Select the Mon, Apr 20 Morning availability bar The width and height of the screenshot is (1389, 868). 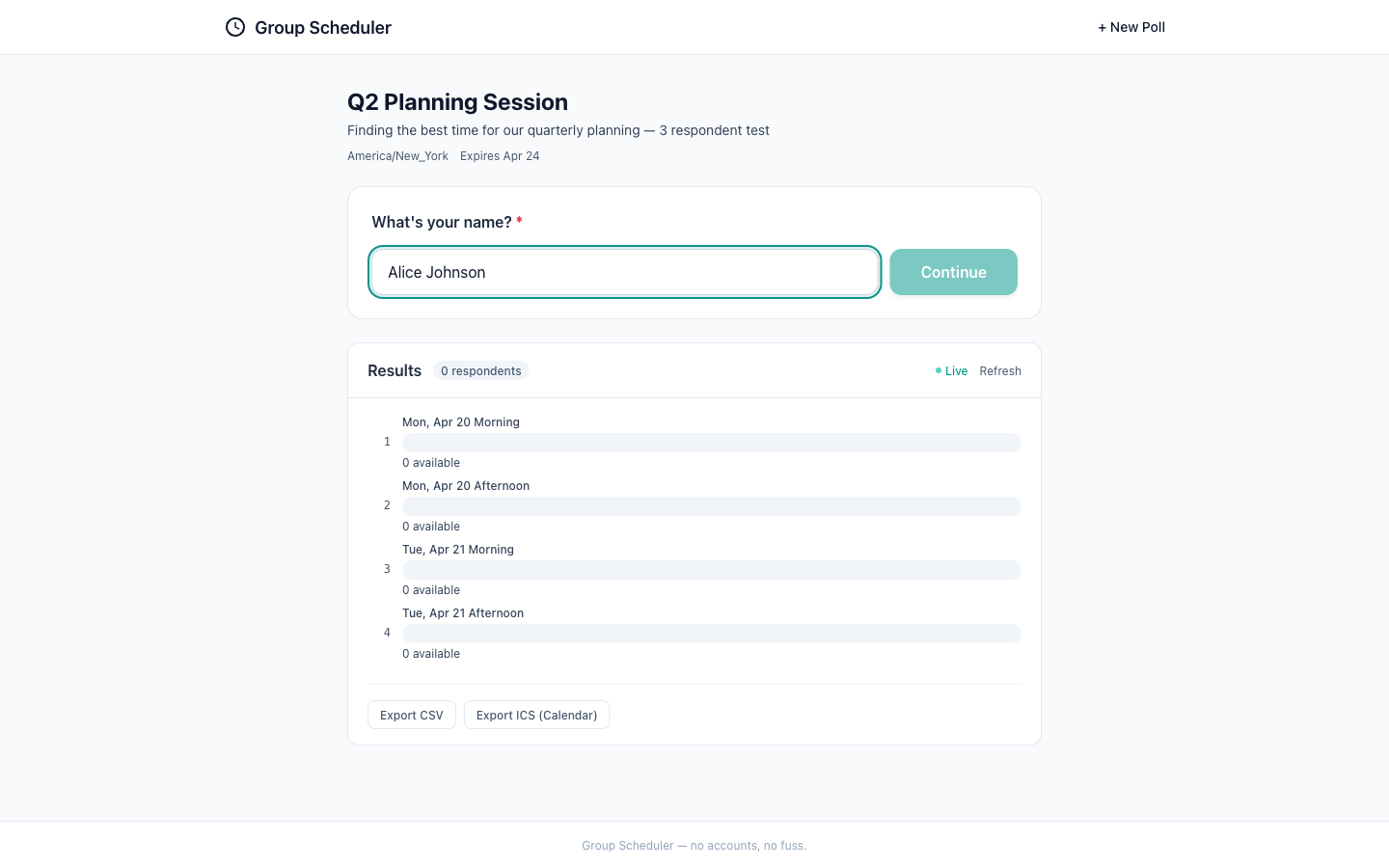[711, 443]
